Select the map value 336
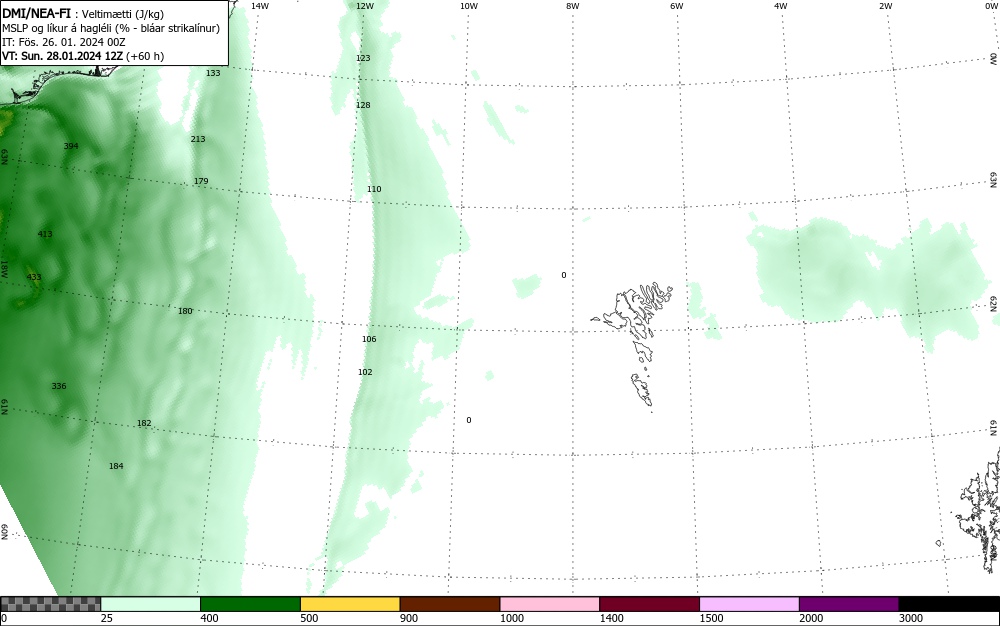This screenshot has width=1000, height=626. tap(59, 386)
